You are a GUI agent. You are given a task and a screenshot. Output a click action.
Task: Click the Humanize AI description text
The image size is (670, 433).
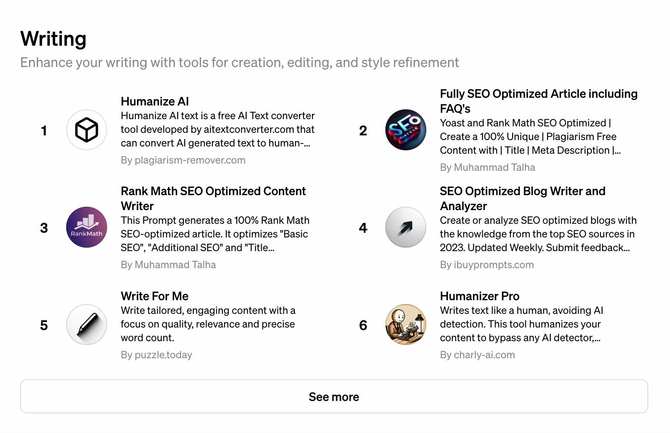(218, 129)
